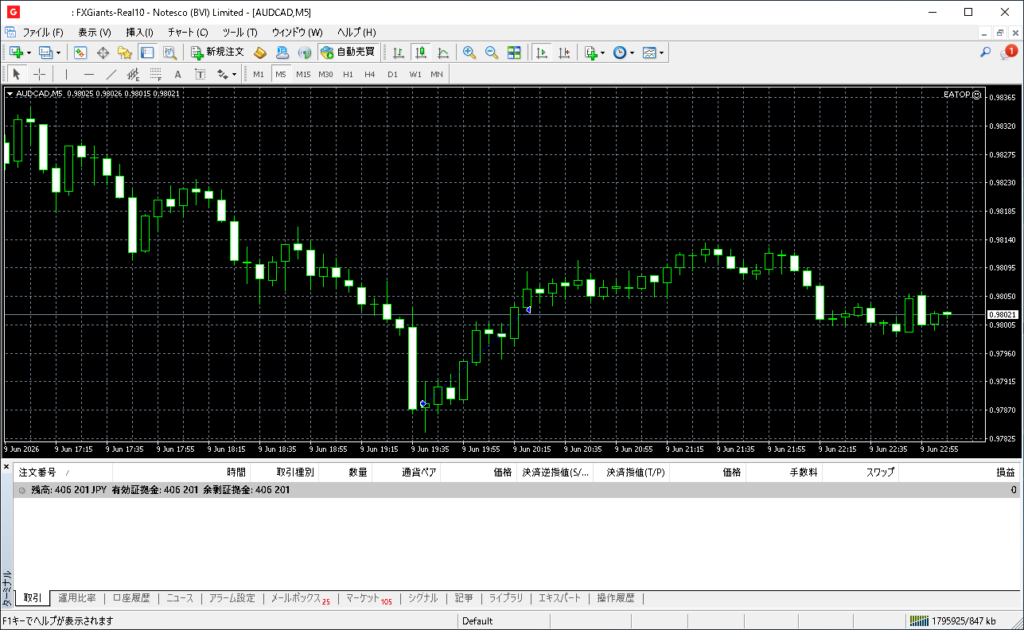
Task: Select the crosshair tool
Action: (39, 74)
